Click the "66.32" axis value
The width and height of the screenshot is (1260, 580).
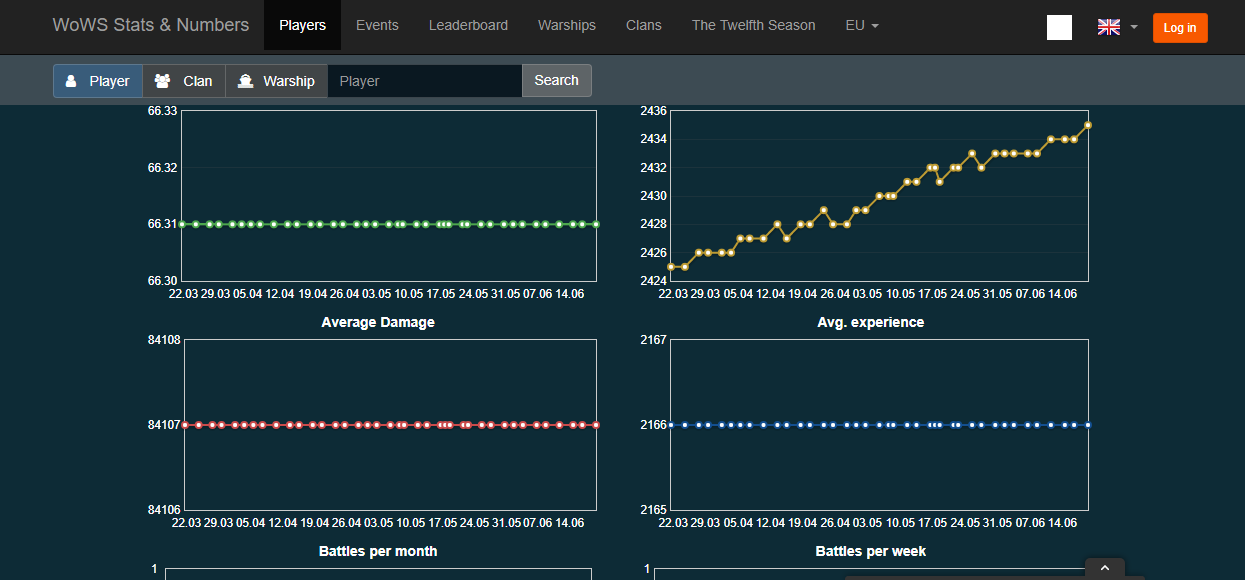[162, 167]
